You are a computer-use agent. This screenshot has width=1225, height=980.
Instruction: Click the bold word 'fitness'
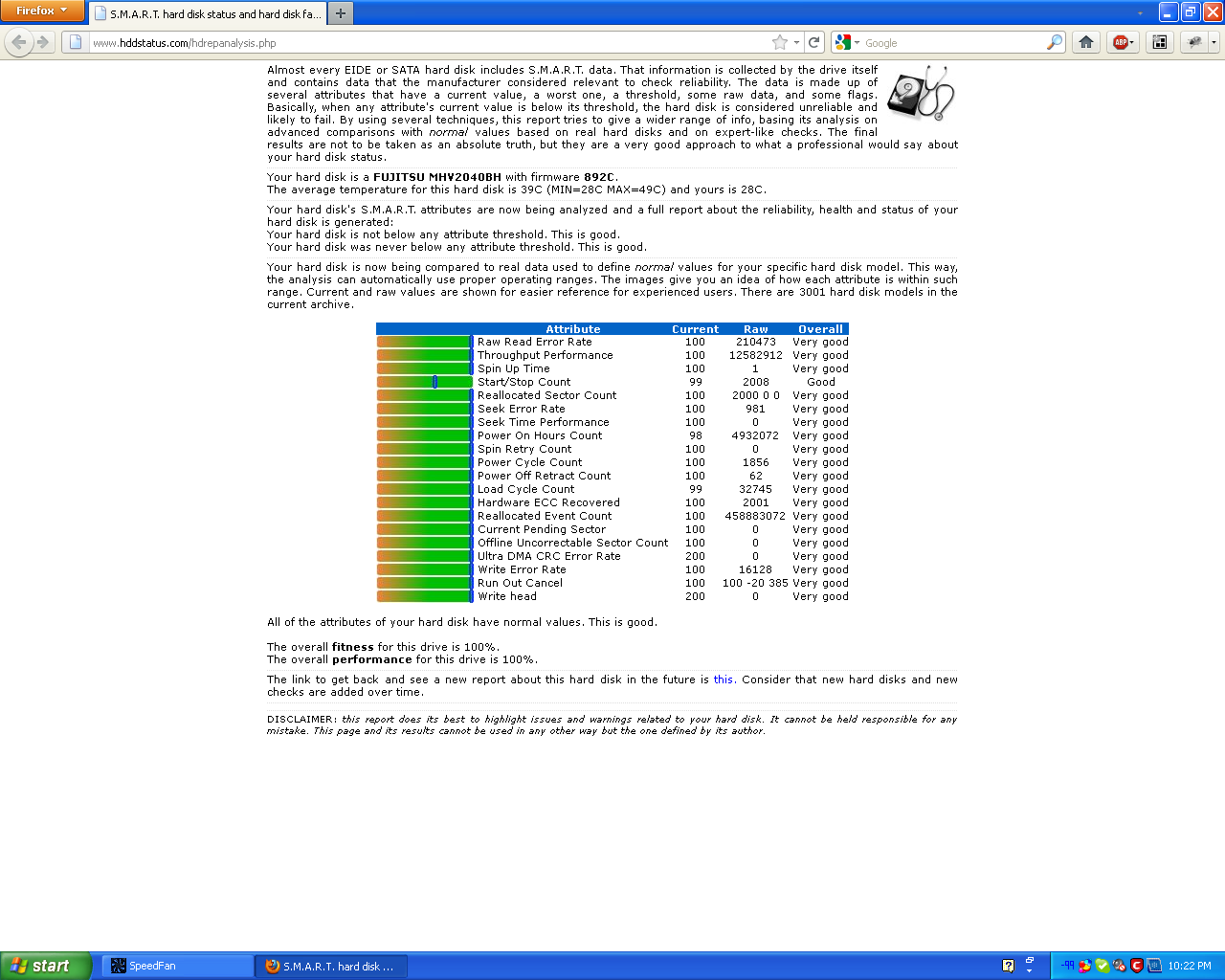coord(353,647)
